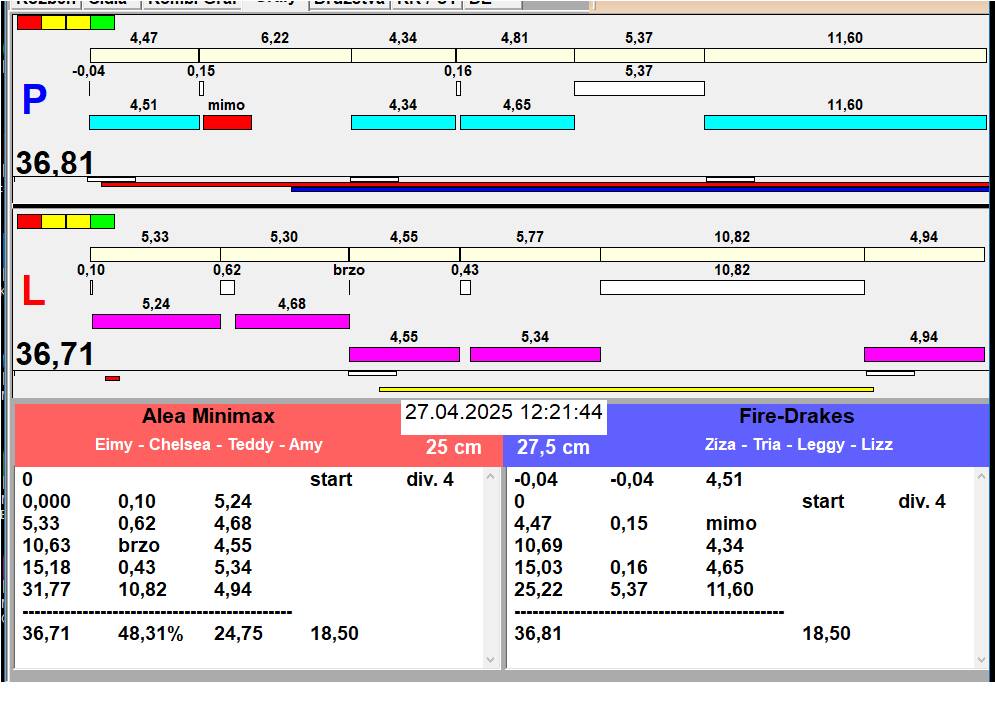
Task: Select the magenta 5,24 segment in lane L
Action: click(x=156, y=321)
